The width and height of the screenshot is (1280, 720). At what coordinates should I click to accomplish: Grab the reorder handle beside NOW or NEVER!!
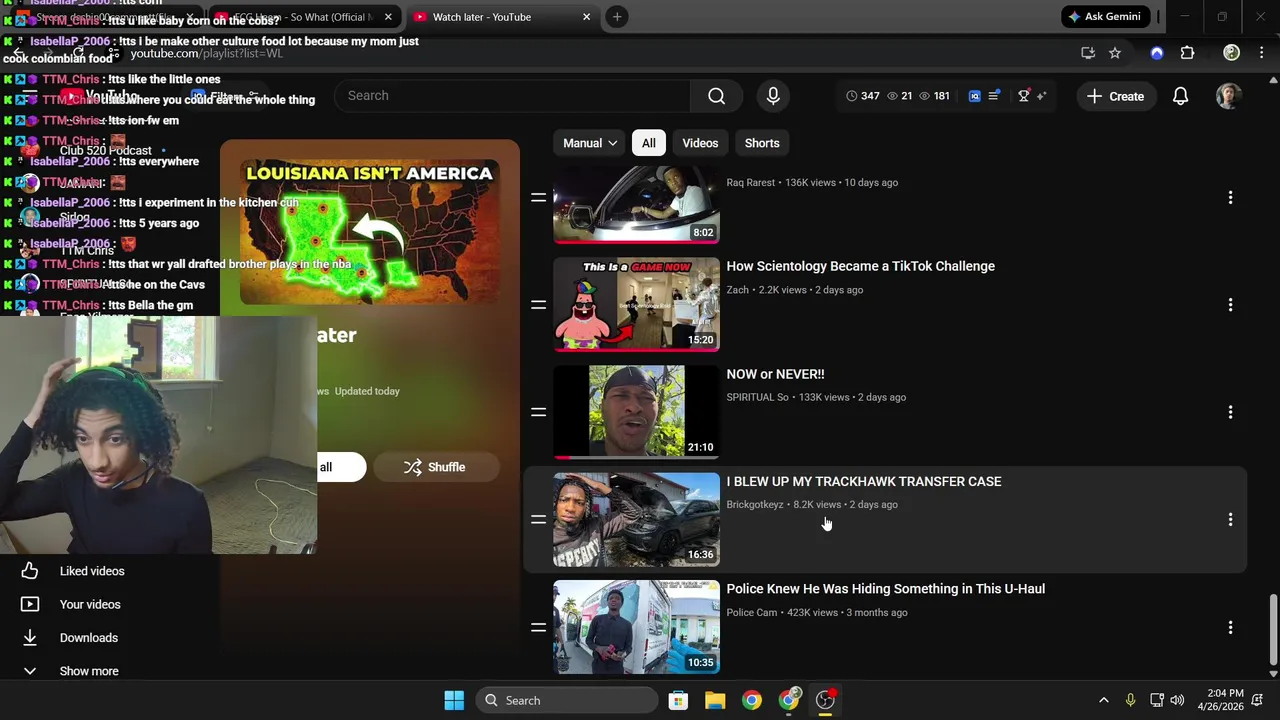click(538, 412)
